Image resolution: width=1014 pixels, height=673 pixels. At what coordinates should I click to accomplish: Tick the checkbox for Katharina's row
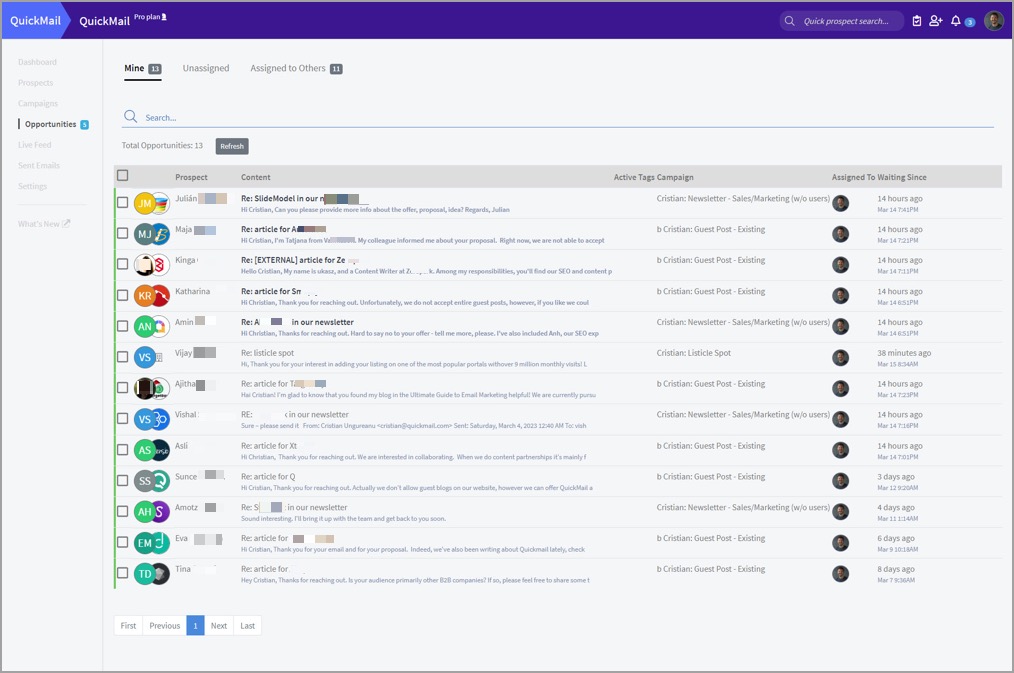tap(123, 295)
